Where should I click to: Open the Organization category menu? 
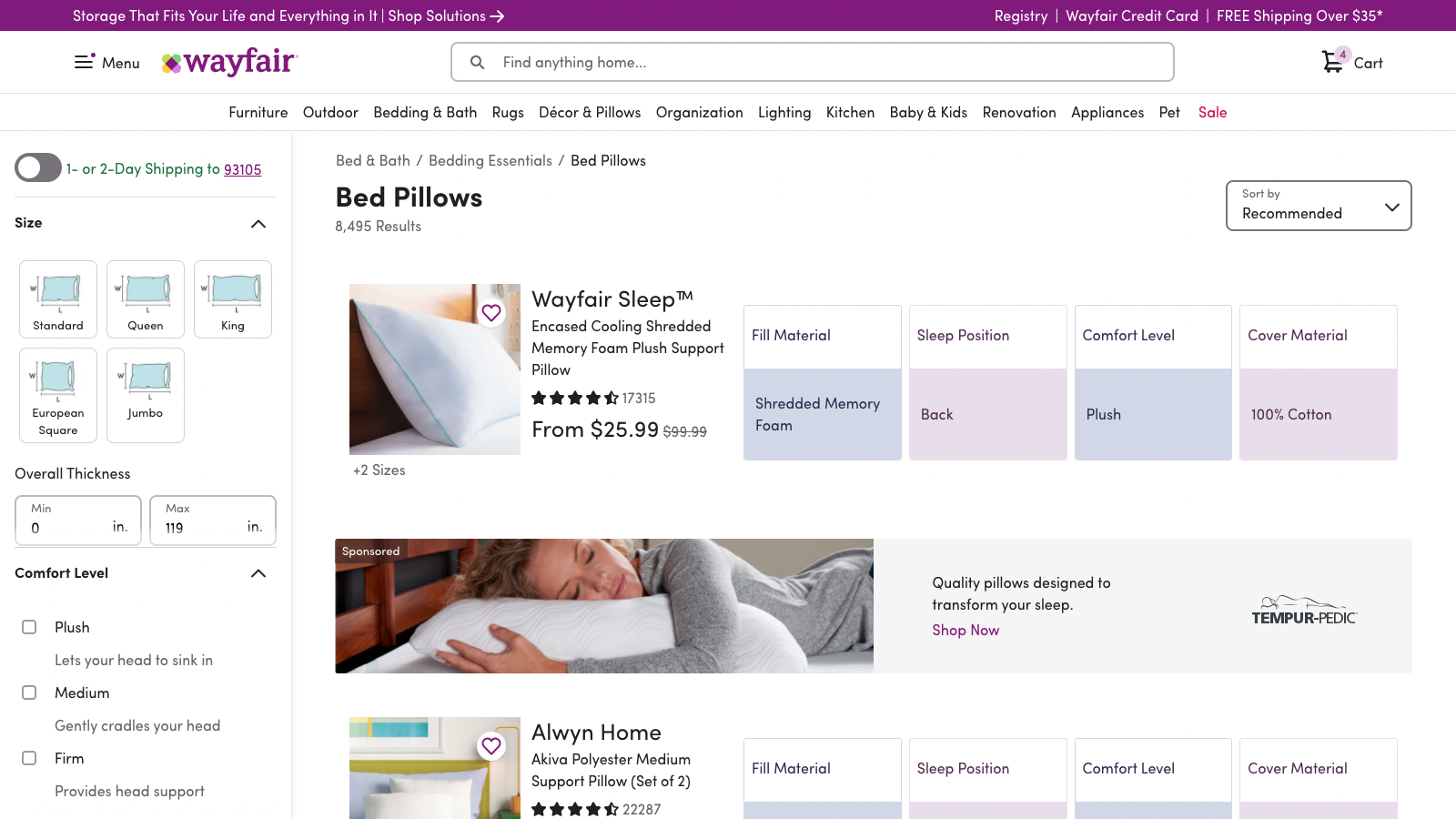[700, 112]
